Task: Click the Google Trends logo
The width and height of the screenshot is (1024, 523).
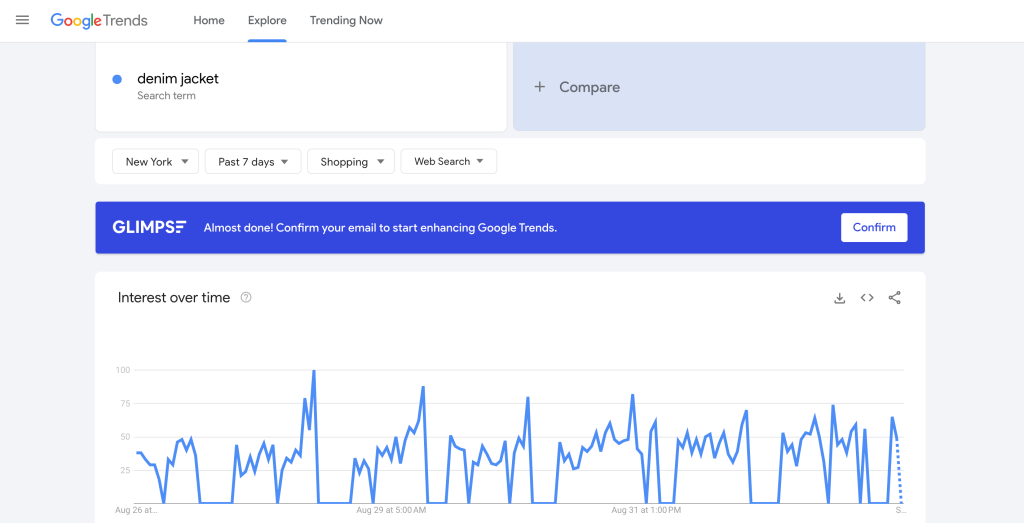Action: pyautogui.click(x=99, y=21)
